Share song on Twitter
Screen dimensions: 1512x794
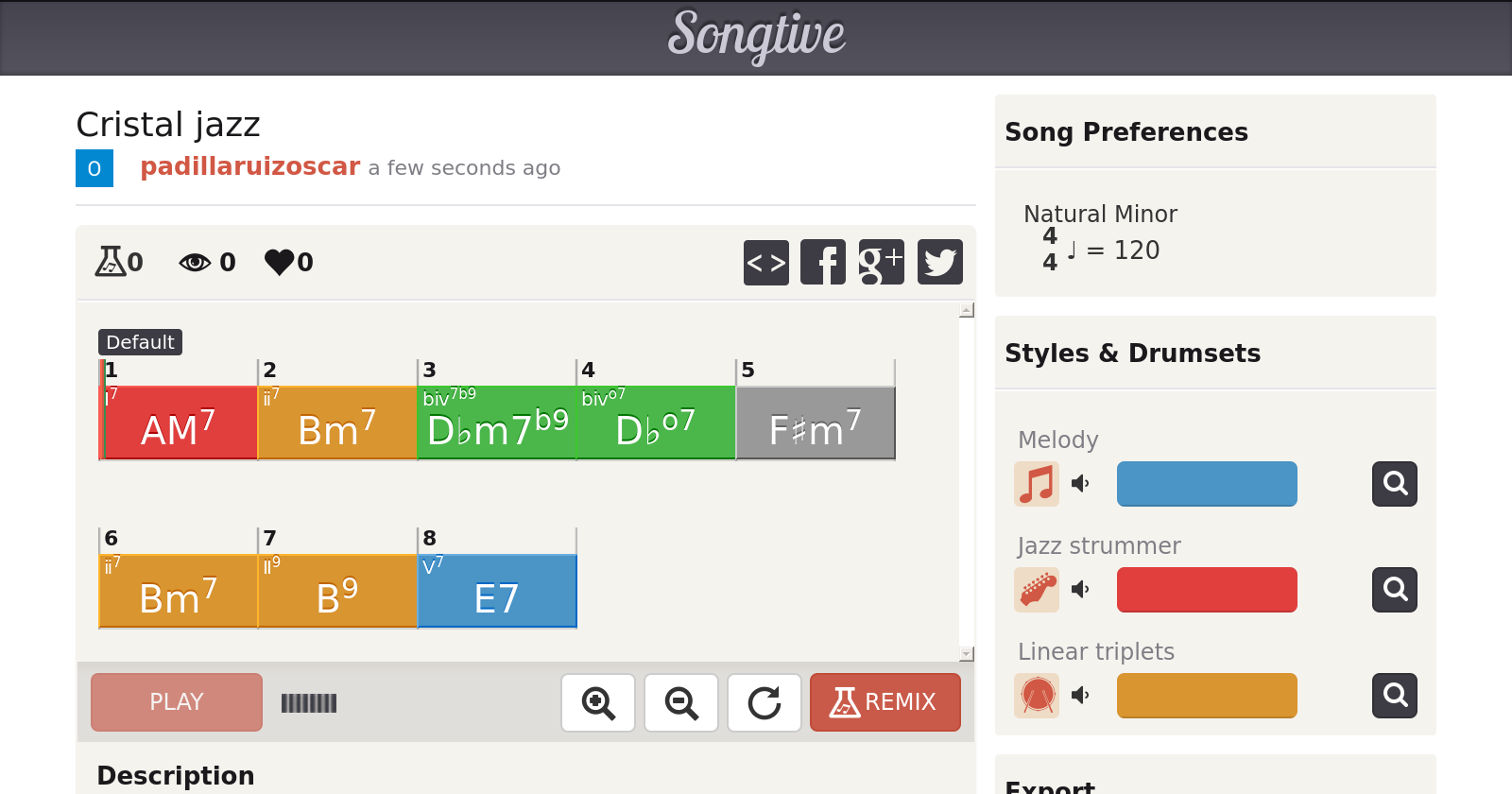tap(939, 262)
